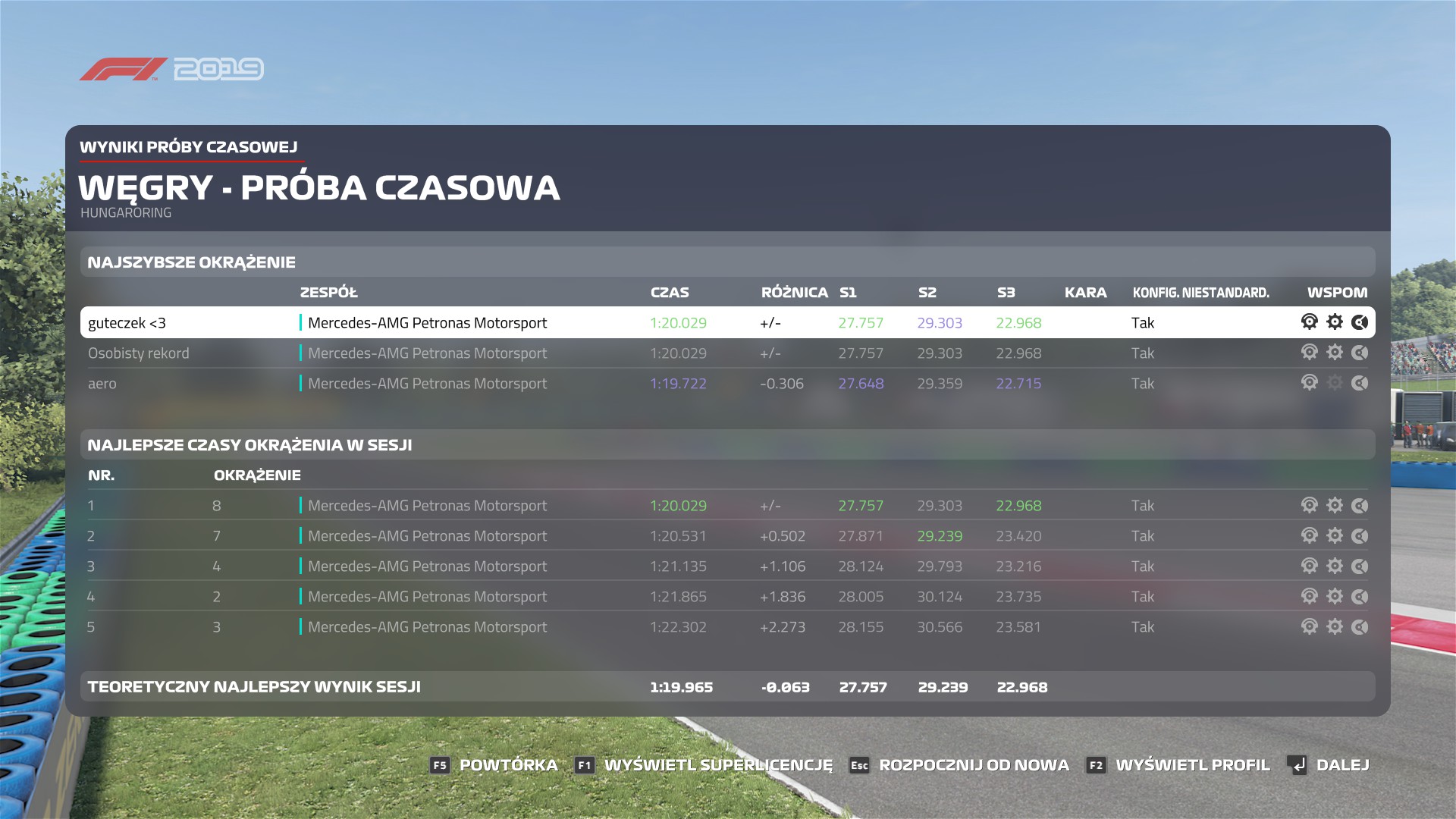Select the Osobisty rekord row label
Screen dimensions: 1456x819
[139, 353]
